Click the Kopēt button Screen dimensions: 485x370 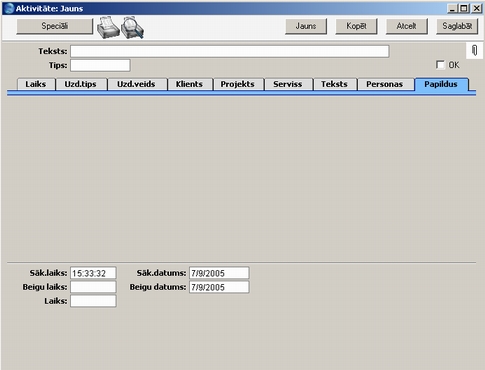pyautogui.click(x=356, y=26)
